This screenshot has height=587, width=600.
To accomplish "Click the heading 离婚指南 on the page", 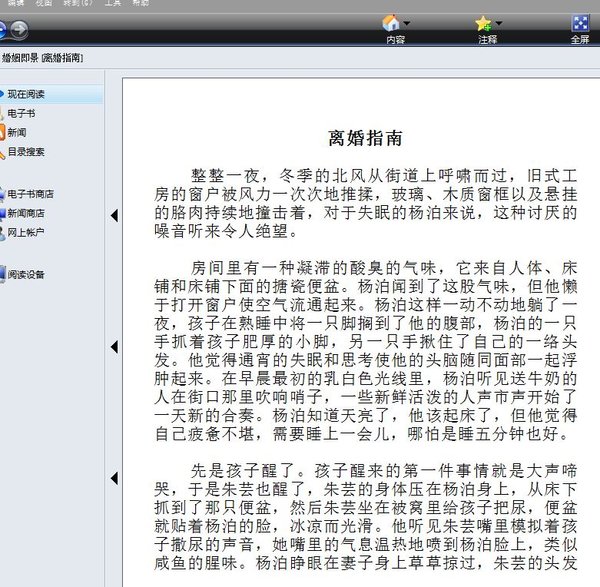I will [x=365, y=138].
